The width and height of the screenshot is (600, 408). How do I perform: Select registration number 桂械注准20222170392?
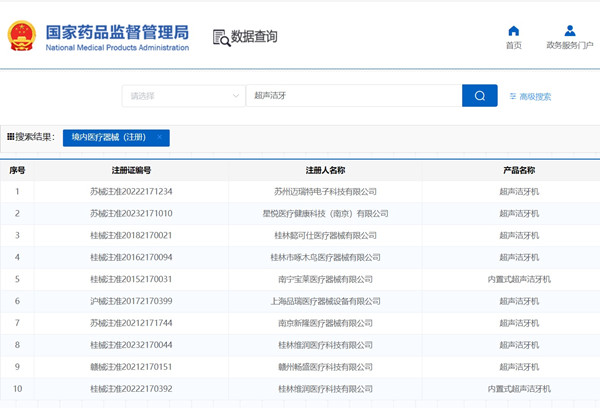131,389
